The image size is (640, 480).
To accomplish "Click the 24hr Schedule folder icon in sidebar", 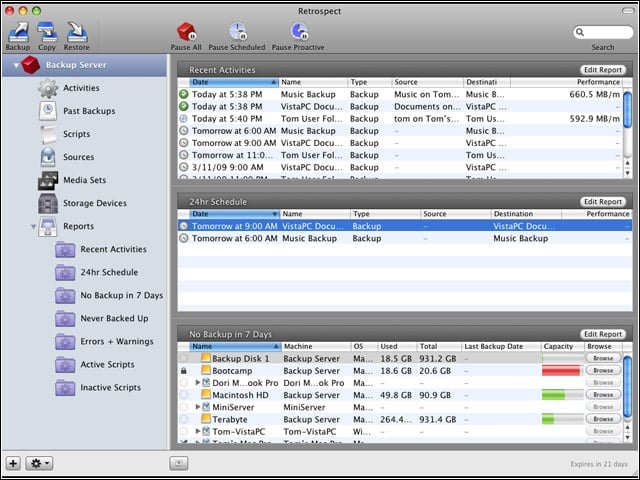I will 65,273.
